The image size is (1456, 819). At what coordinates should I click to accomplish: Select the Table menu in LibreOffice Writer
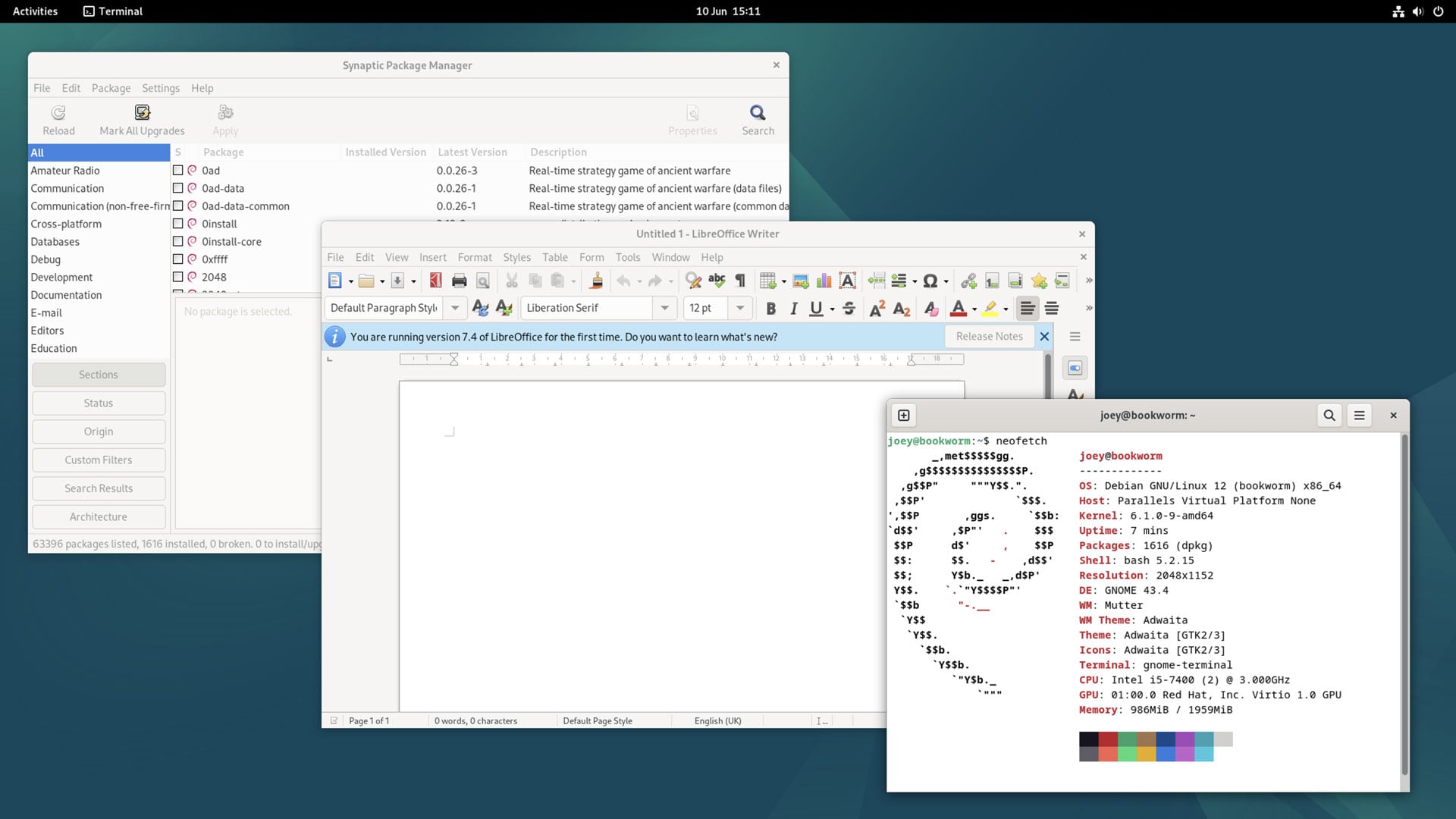(554, 257)
